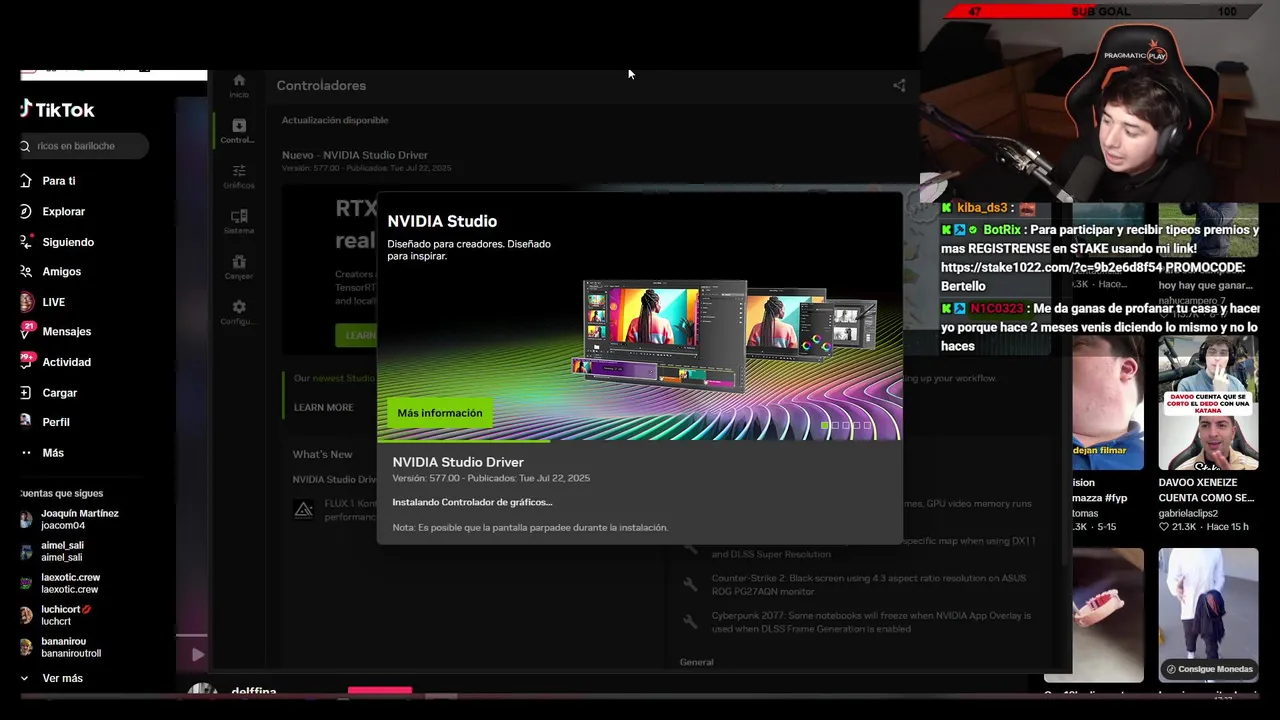This screenshot has height=720, width=1280.
Task: Focus the TikTok search field
Action: (84, 146)
